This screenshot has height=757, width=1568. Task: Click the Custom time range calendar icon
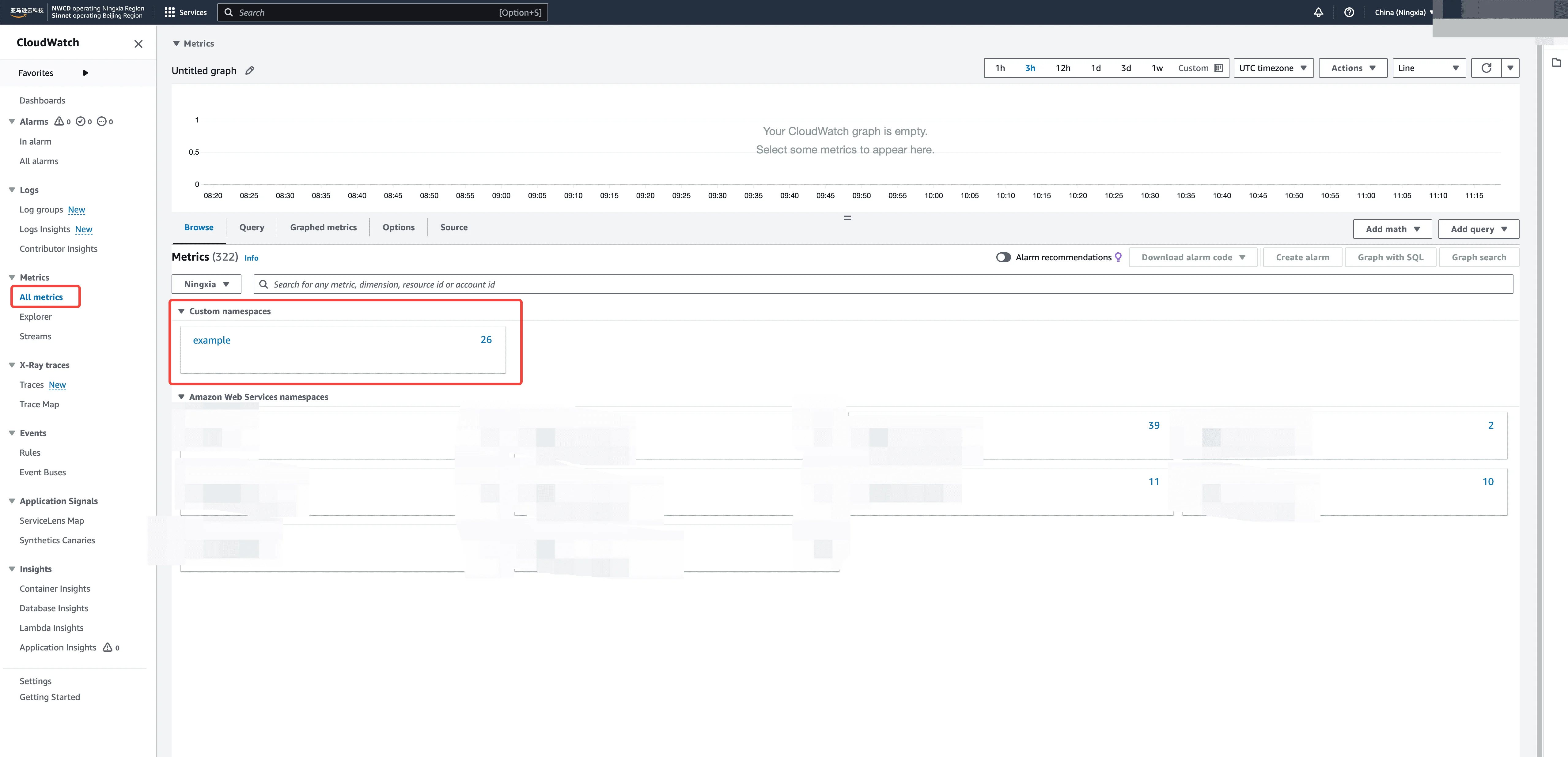coord(1219,68)
